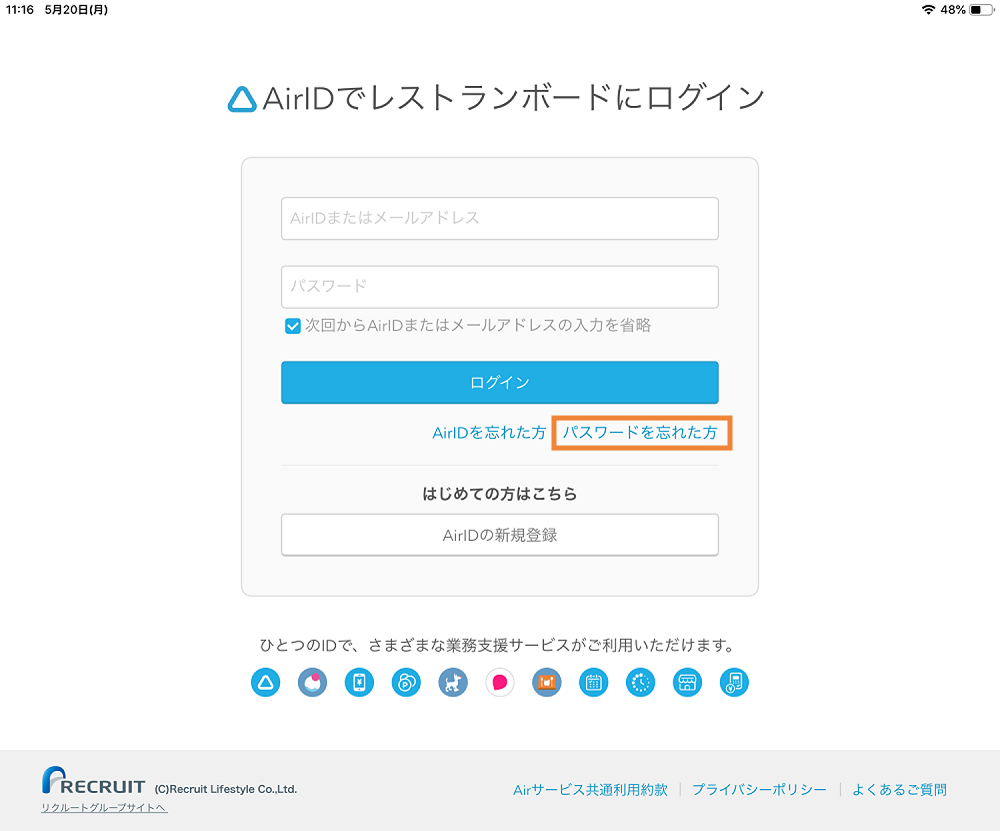
Task: Click the pink dot bubble service icon
Action: [x=312, y=682]
